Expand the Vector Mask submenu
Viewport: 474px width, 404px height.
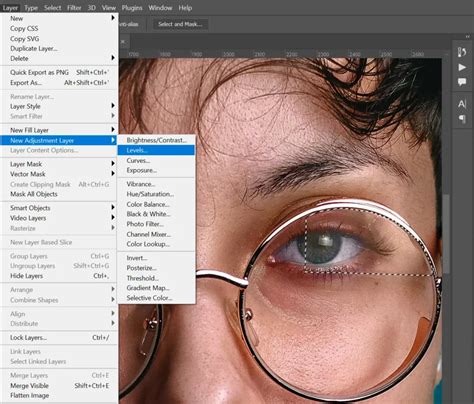coord(59,174)
